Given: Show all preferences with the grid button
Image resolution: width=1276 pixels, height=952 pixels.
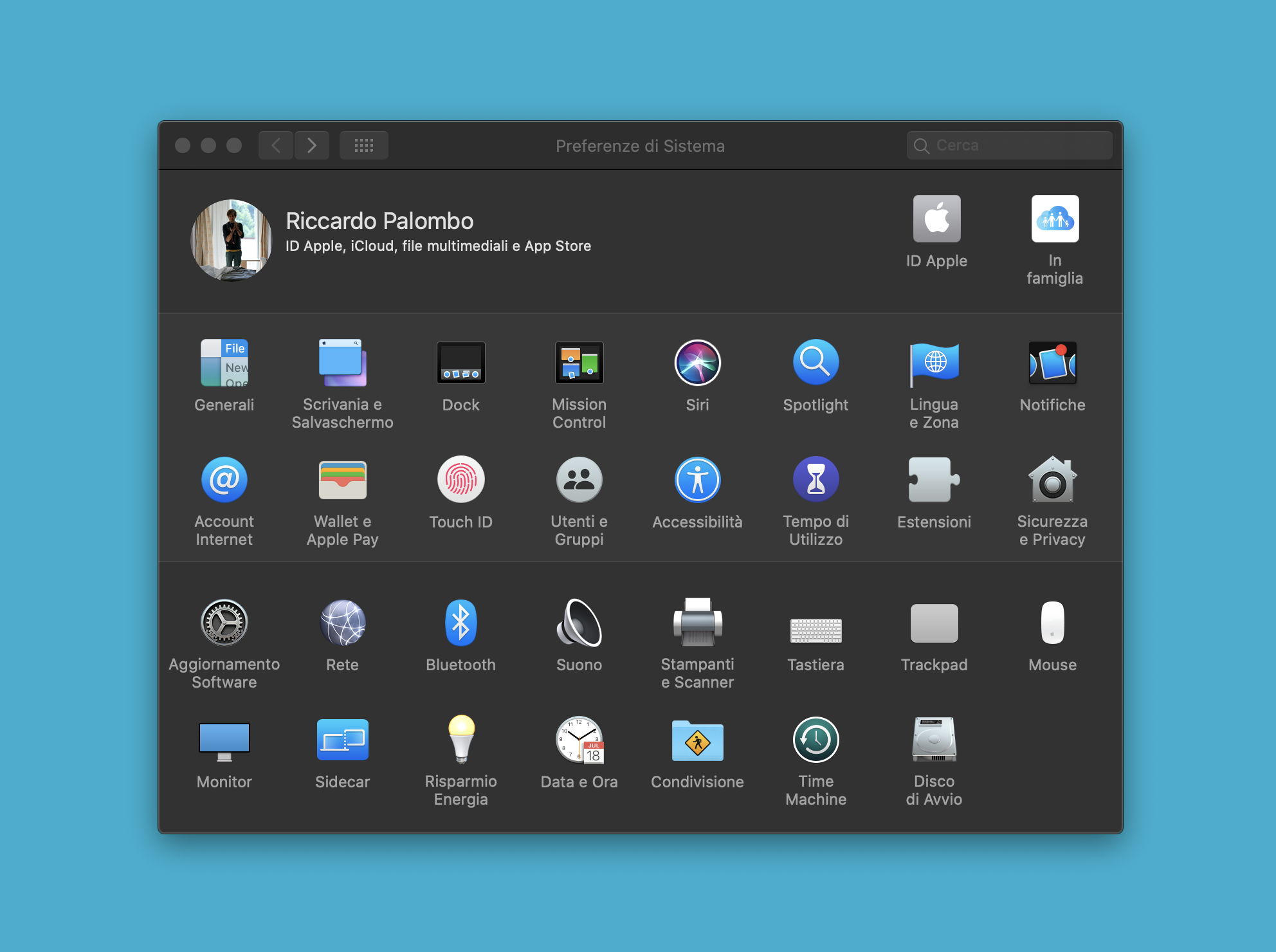Looking at the screenshot, I should pyautogui.click(x=363, y=145).
